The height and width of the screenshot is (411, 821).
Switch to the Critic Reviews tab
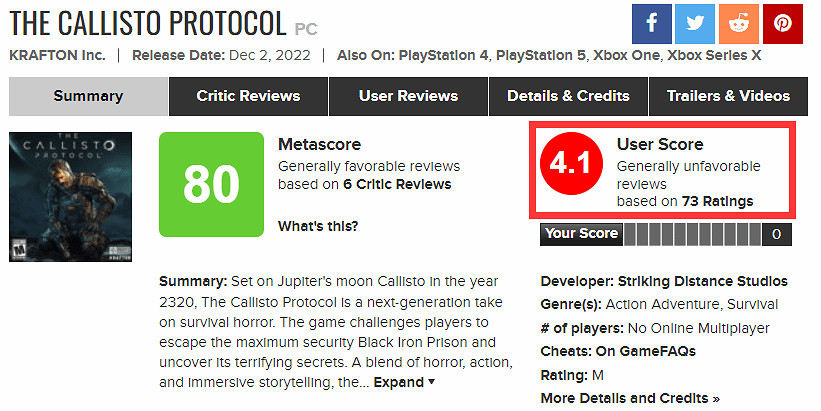click(248, 96)
